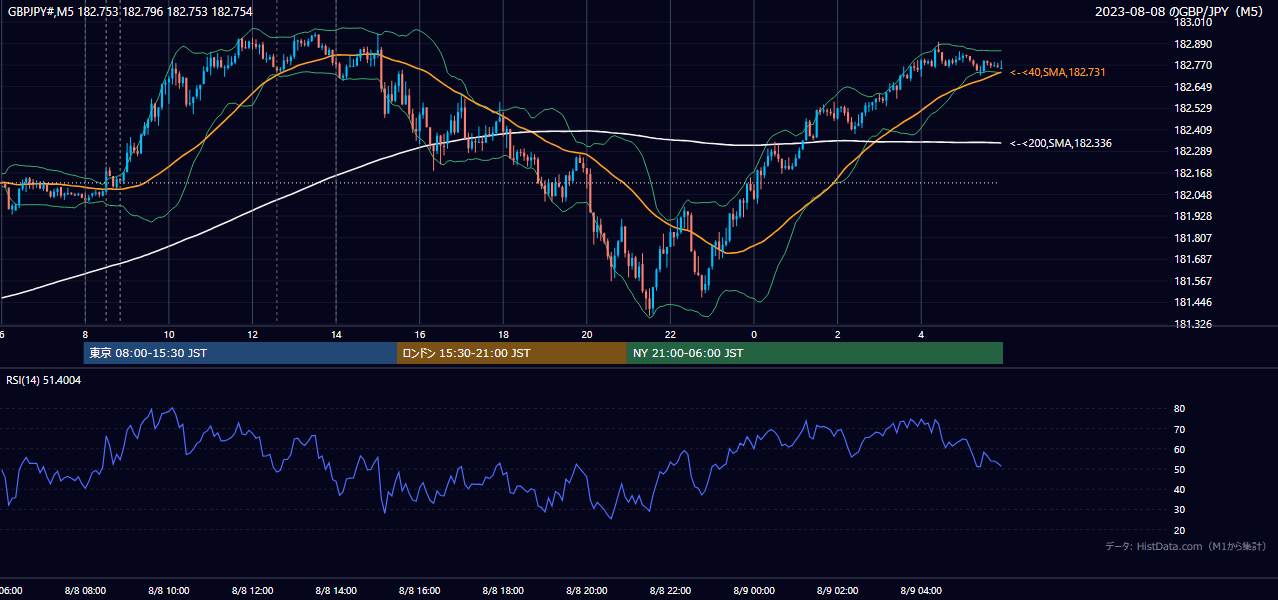Click price axis value 182.529
The width and height of the screenshot is (1278, 600).
click(x=1193, y=108)
